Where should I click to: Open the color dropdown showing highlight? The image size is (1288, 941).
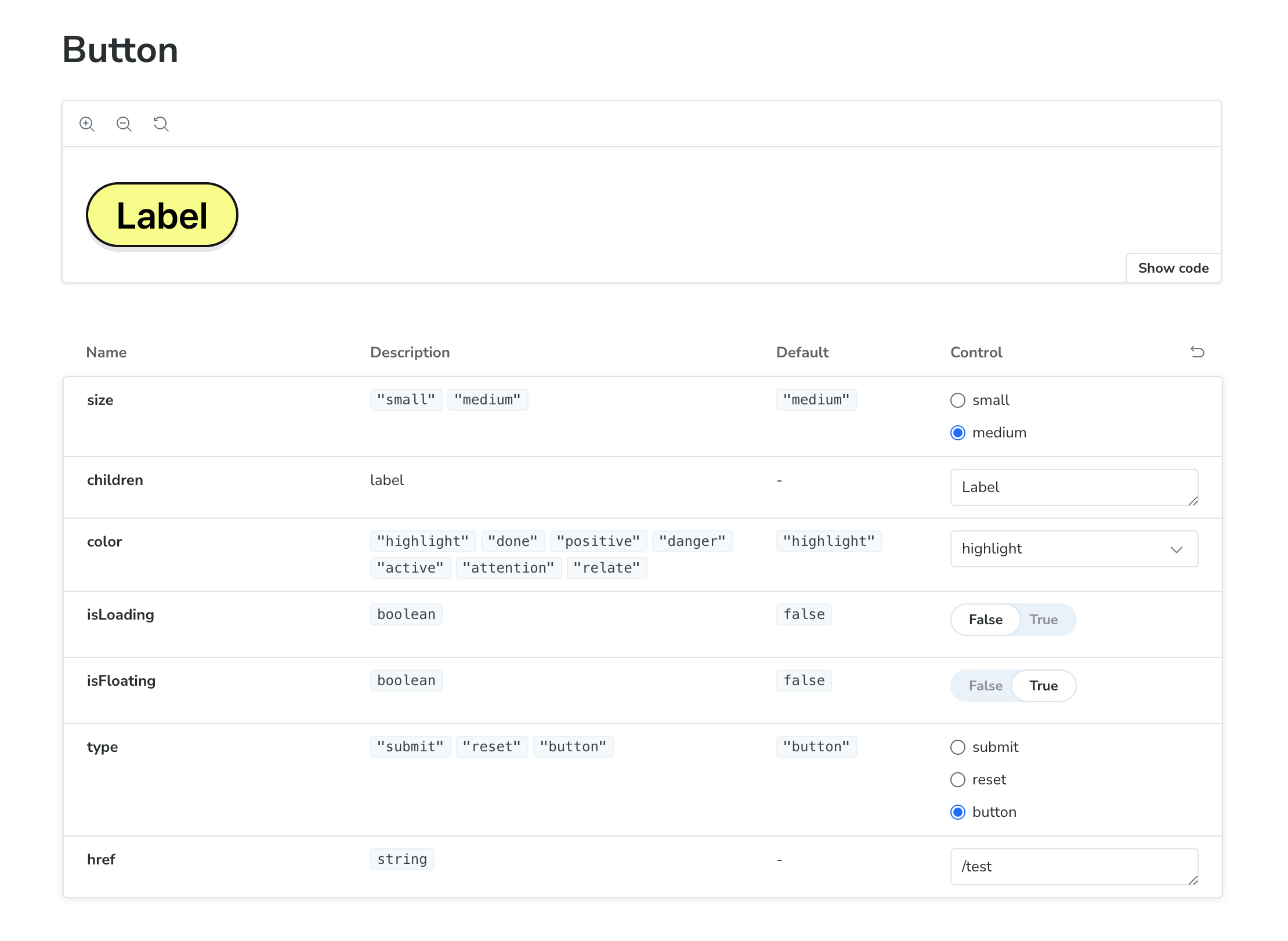tap(1074, 549)
